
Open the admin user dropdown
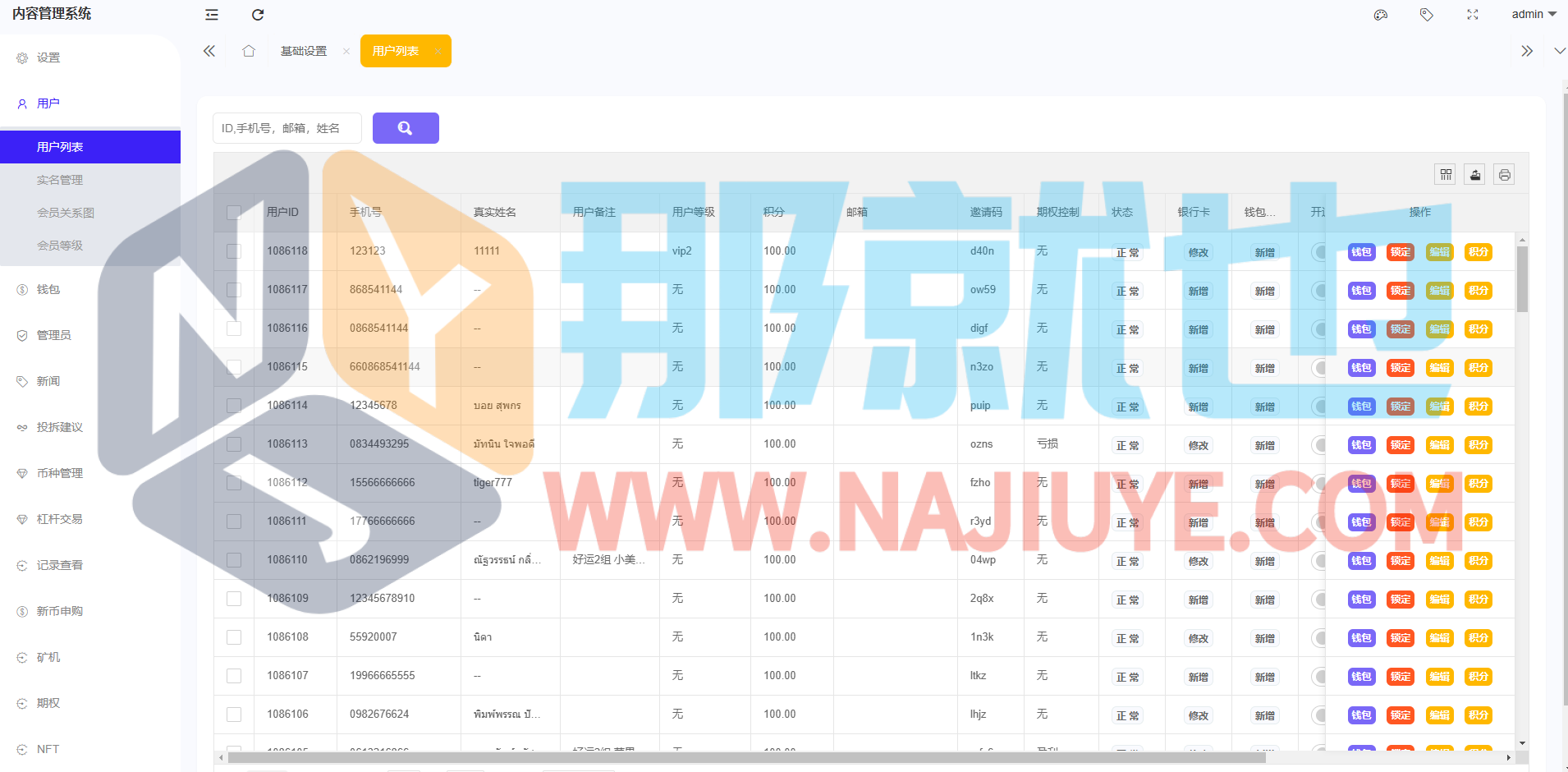tap(1534, 15)
